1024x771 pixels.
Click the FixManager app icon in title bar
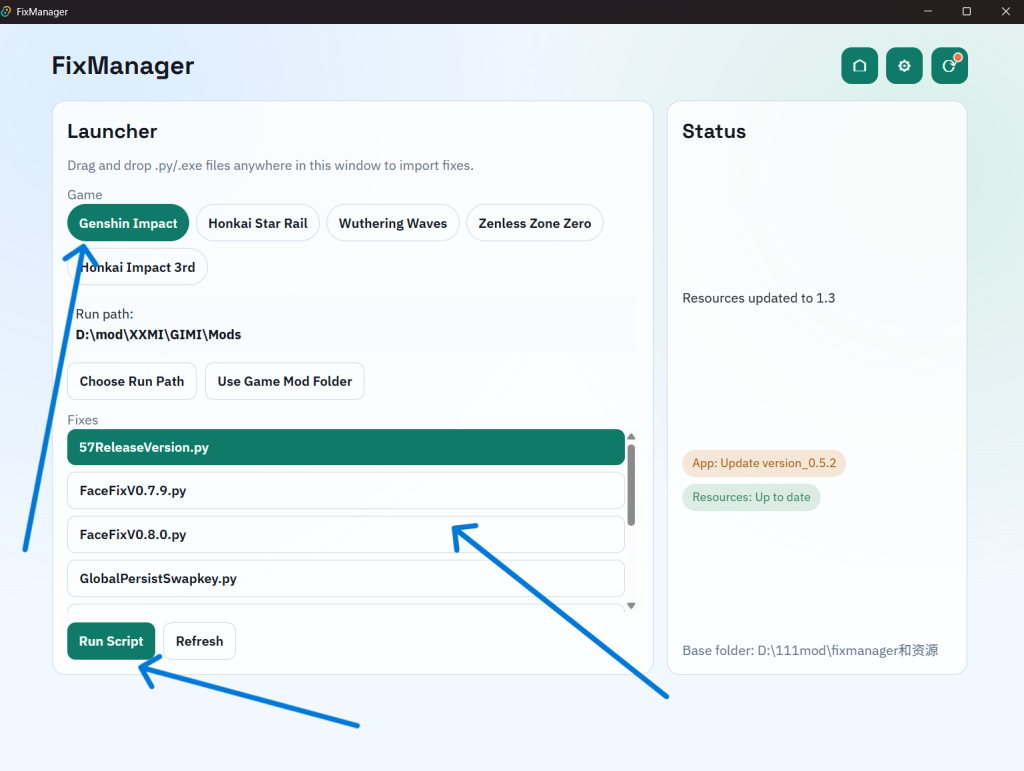click(7, 11)
